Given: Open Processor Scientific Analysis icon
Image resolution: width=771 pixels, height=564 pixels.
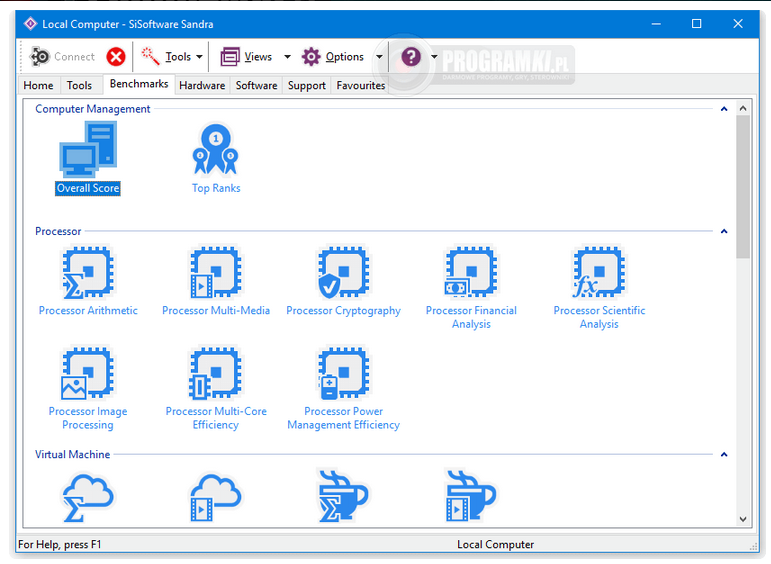Looking at the screenshot, I should 599,273.
